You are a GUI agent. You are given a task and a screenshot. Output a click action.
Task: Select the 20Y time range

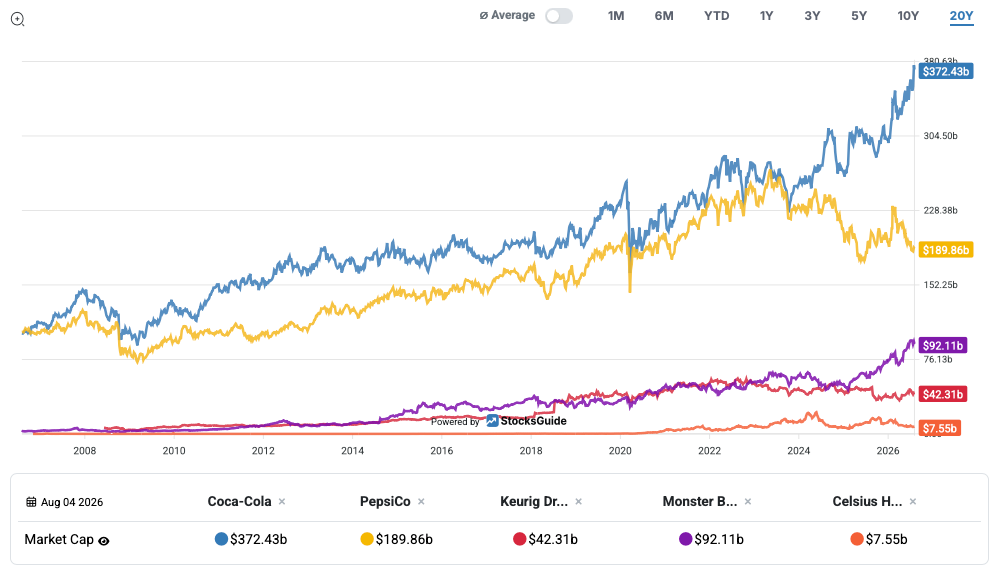pos(961,16)
